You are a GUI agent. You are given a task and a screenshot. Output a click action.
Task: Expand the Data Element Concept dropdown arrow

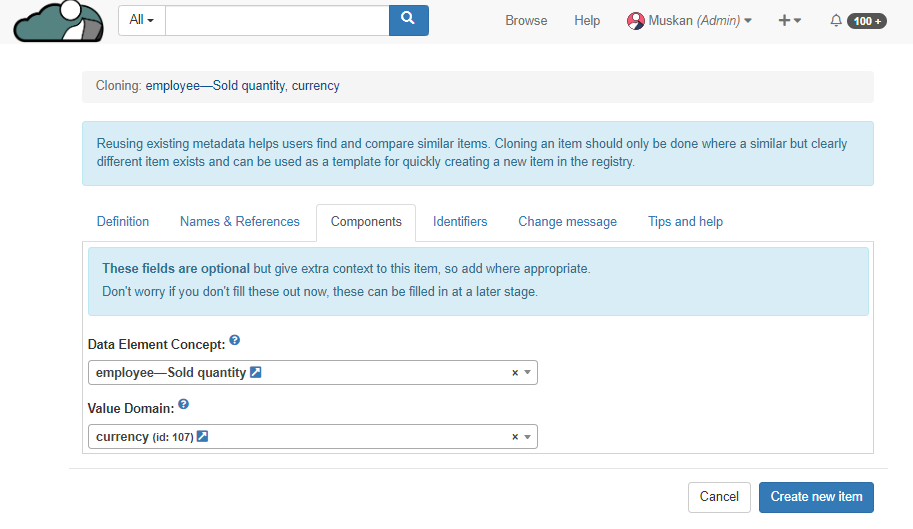[x=528, y=373]
